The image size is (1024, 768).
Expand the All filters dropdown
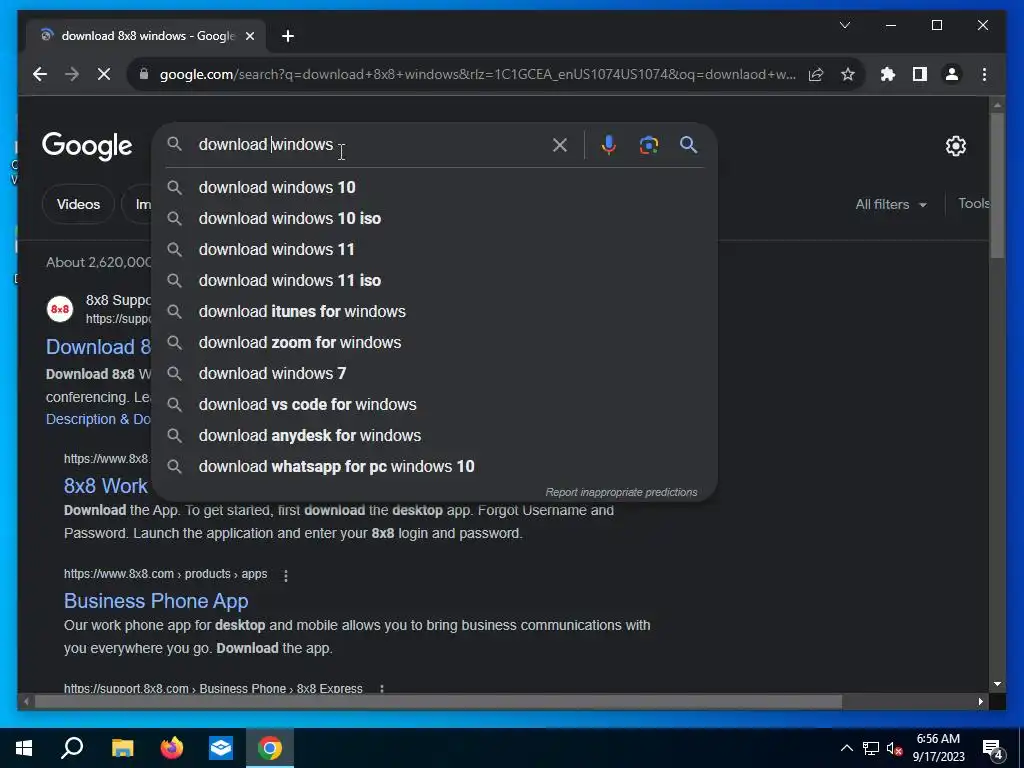tap(891, 204)
